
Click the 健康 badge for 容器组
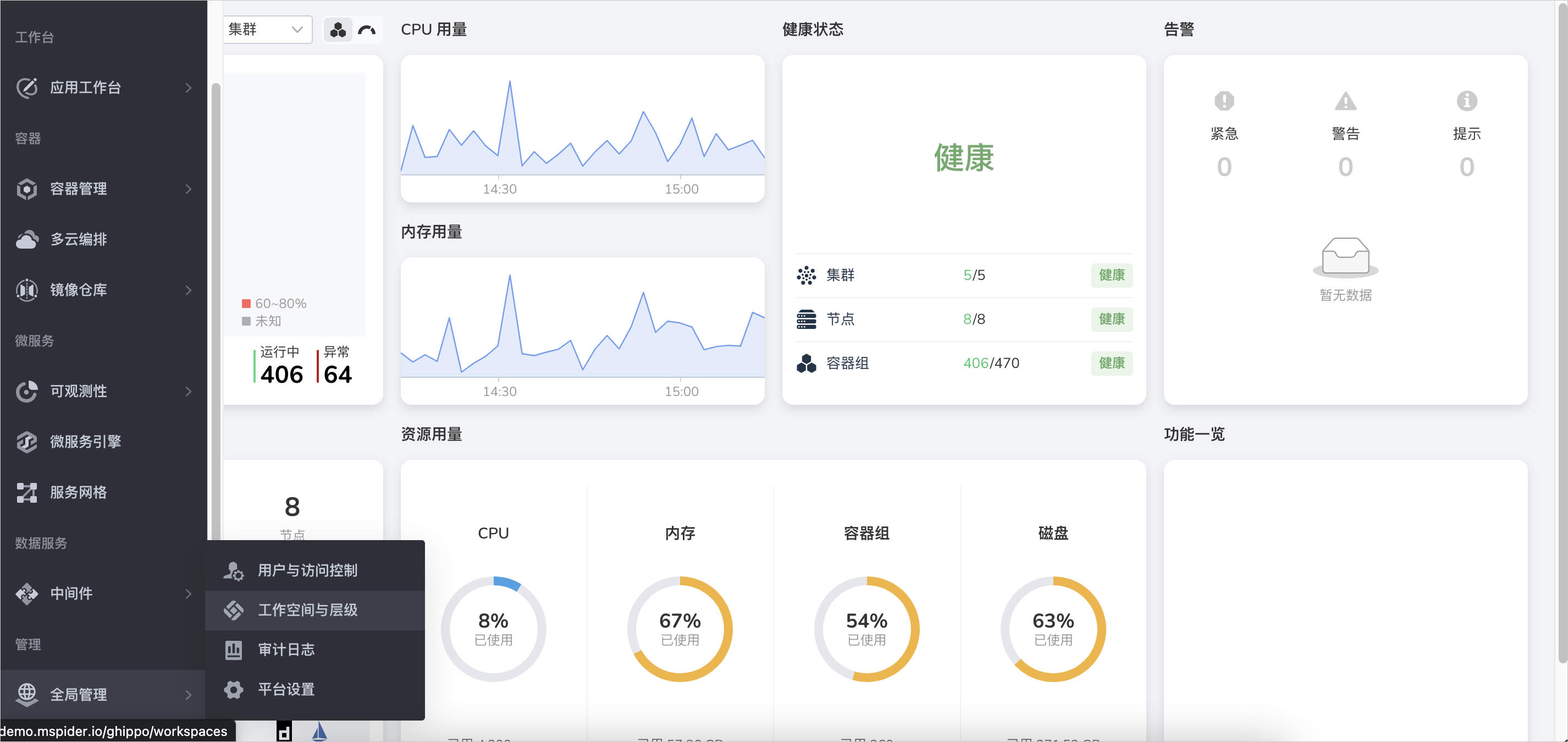1112,363
